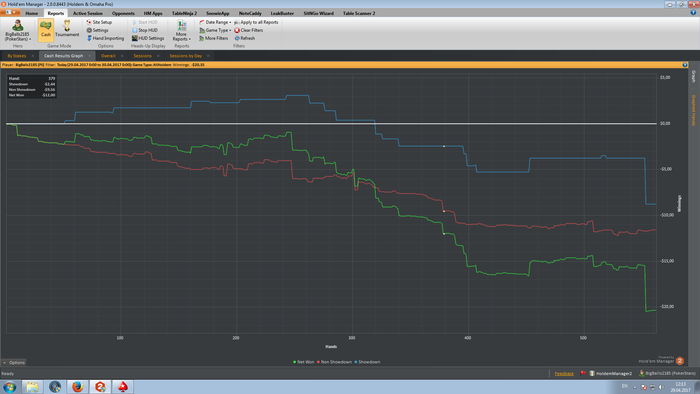Select the Graph side tab
Screen dimensions: 700x394
point(693,76)
